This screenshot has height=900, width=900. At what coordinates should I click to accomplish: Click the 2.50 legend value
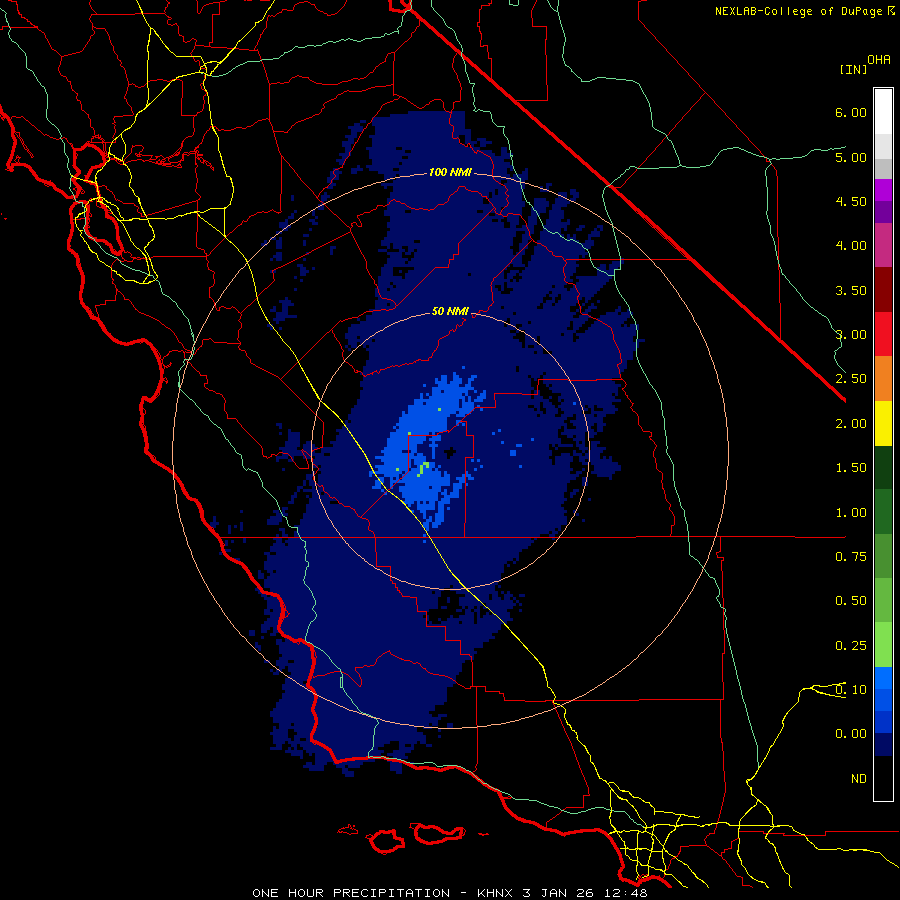tap(851, 379)
